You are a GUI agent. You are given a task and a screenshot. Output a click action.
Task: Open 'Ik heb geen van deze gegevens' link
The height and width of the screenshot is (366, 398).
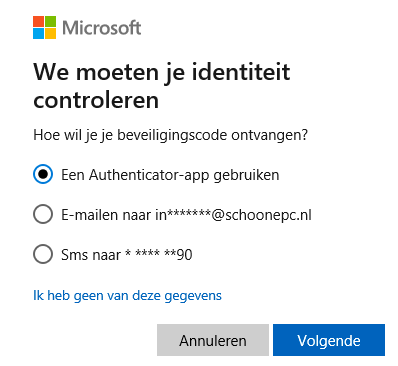[x=127, y=296]
